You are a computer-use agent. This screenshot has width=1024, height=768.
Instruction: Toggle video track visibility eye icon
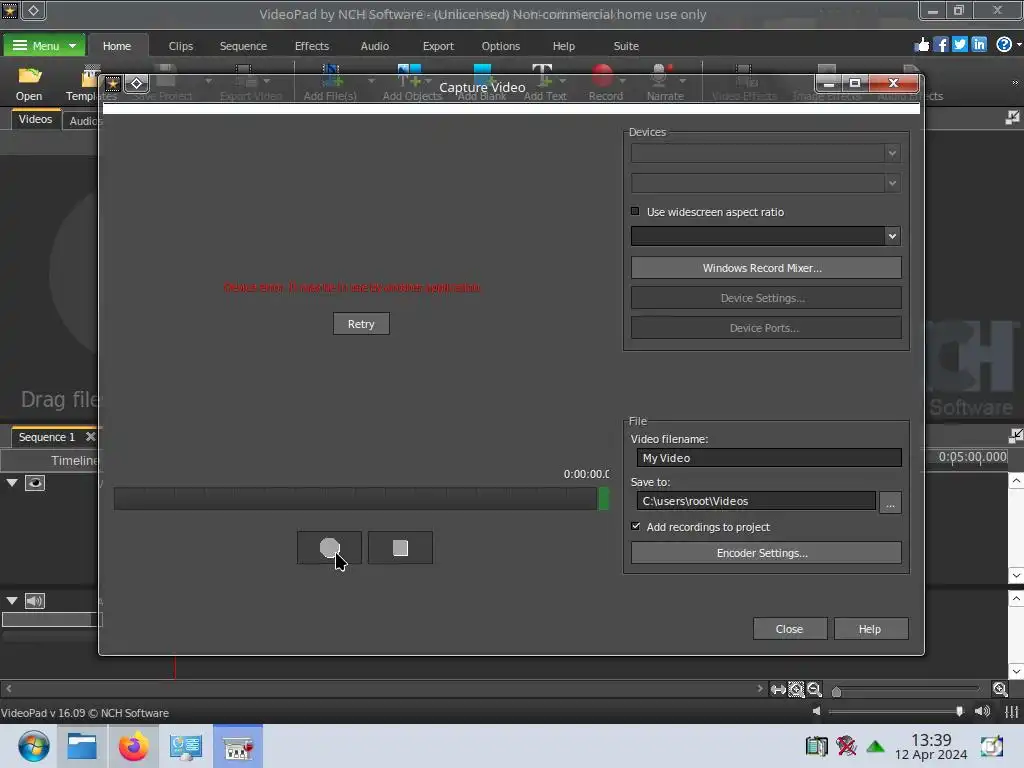coord(35,483)
